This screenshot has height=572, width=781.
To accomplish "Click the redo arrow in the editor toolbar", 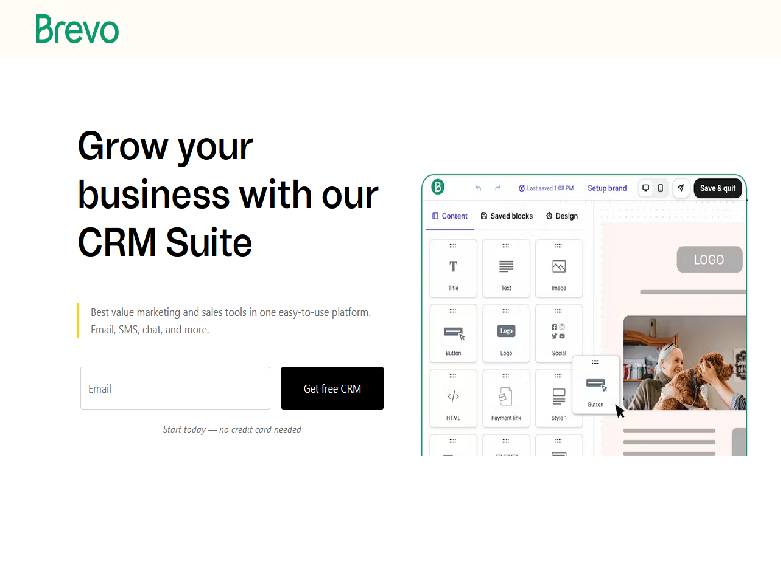I will pos(497,188).
